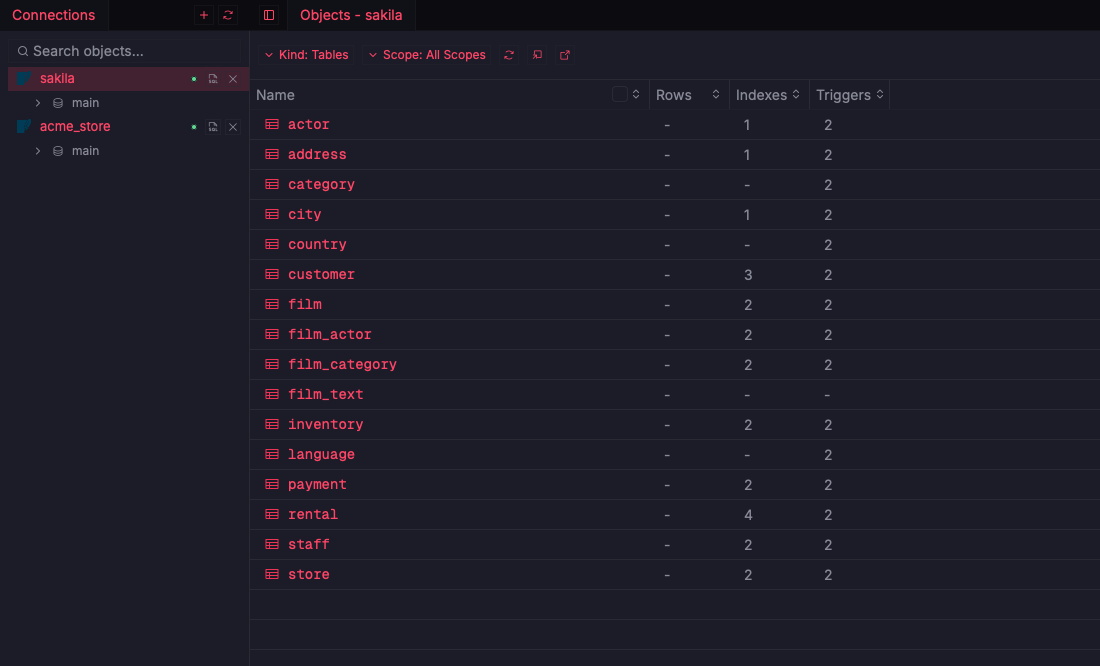1100x666 pixels.
Task: Select the sakila connection
Action: point(128,79)
